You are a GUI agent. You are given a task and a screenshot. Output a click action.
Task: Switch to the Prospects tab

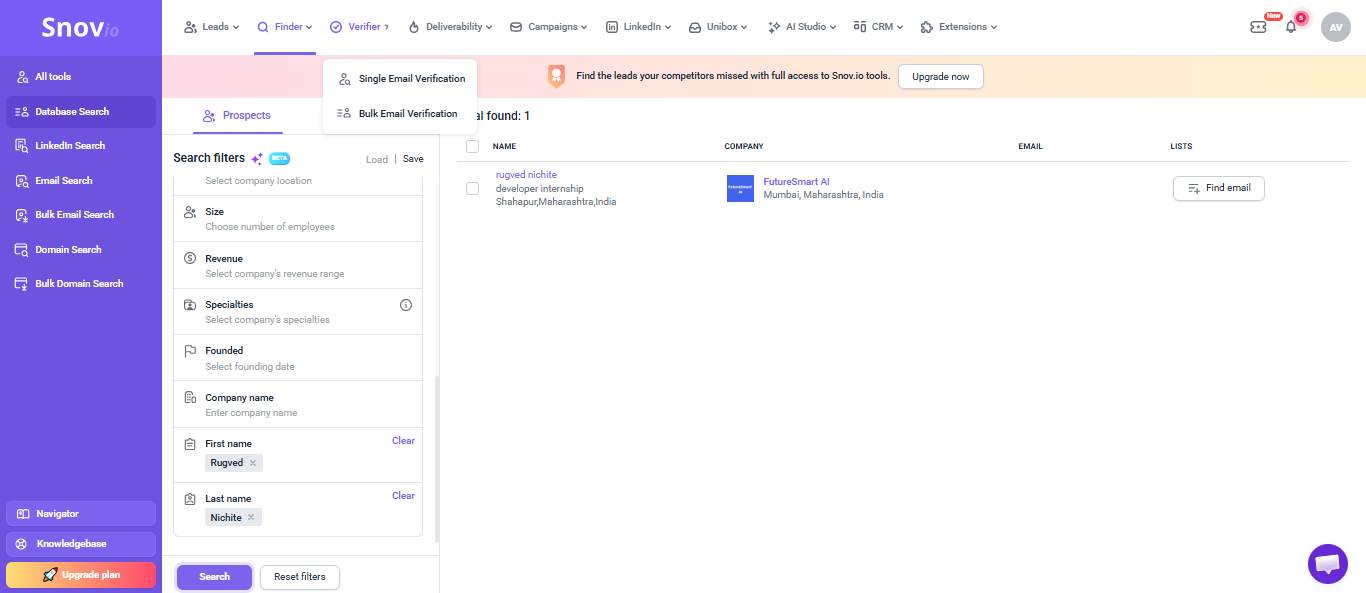coord(236,116)
